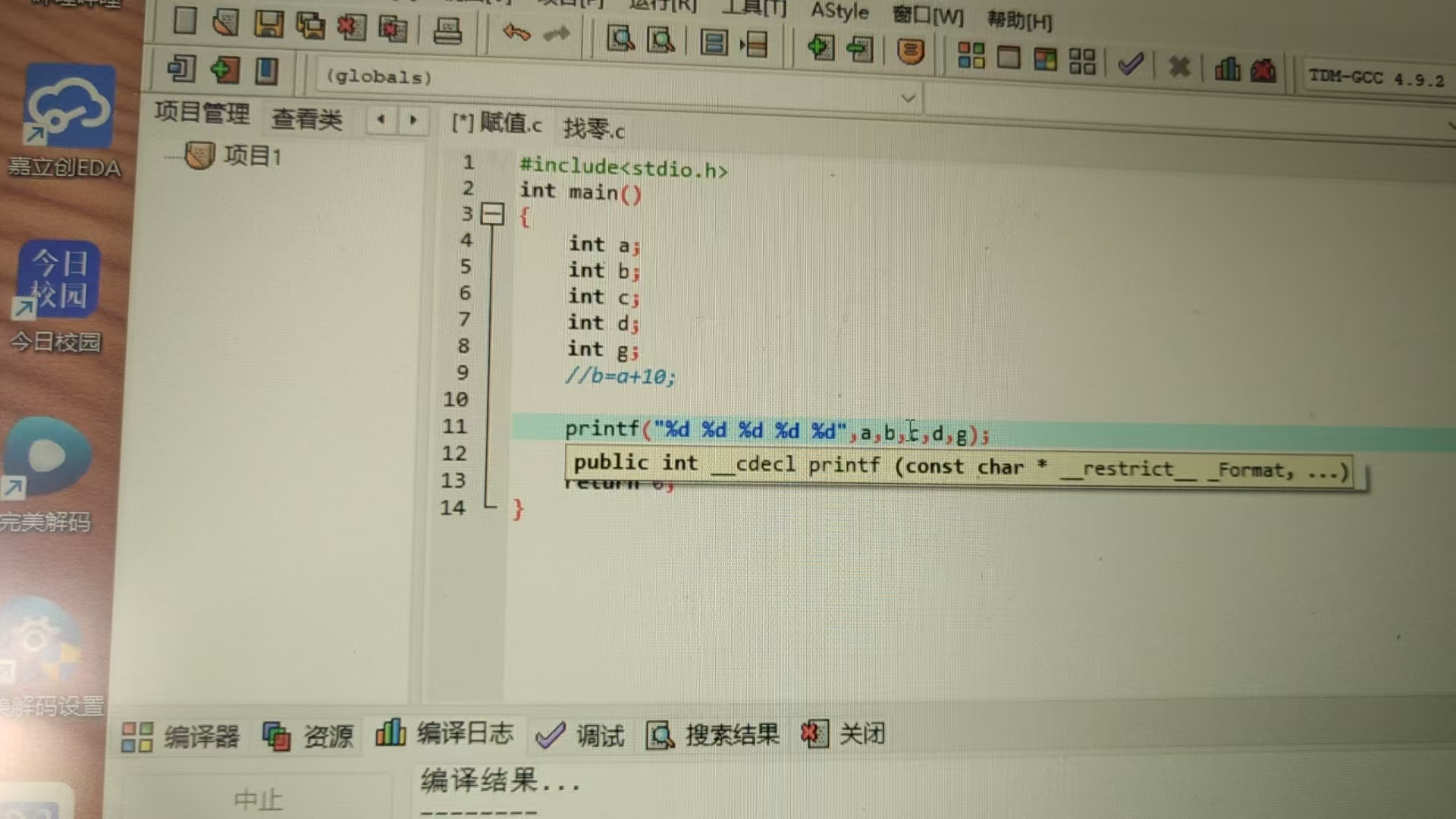Screen dimensions: 1456x819
Task: Click the Save file toolbar icon
Action: 268,24
